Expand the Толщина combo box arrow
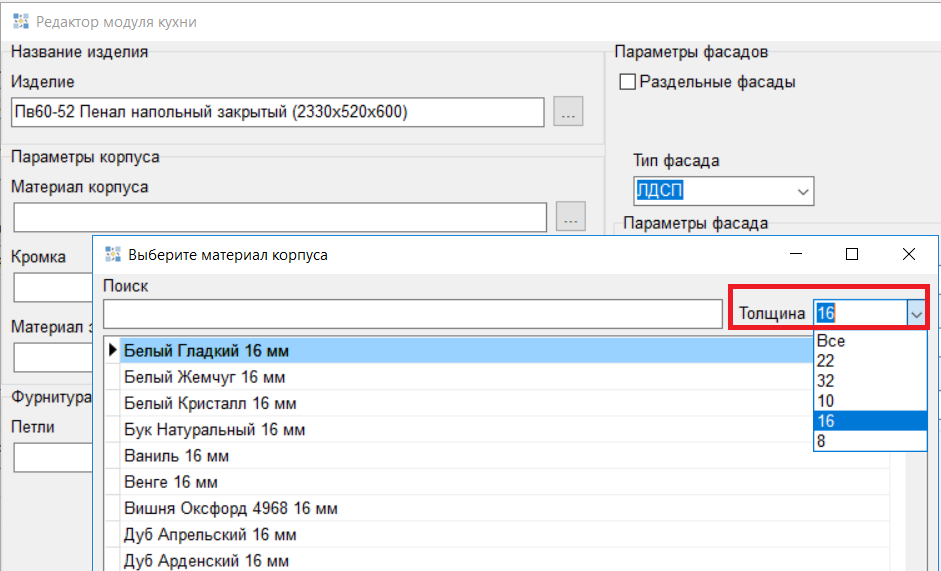 (915, 314)
